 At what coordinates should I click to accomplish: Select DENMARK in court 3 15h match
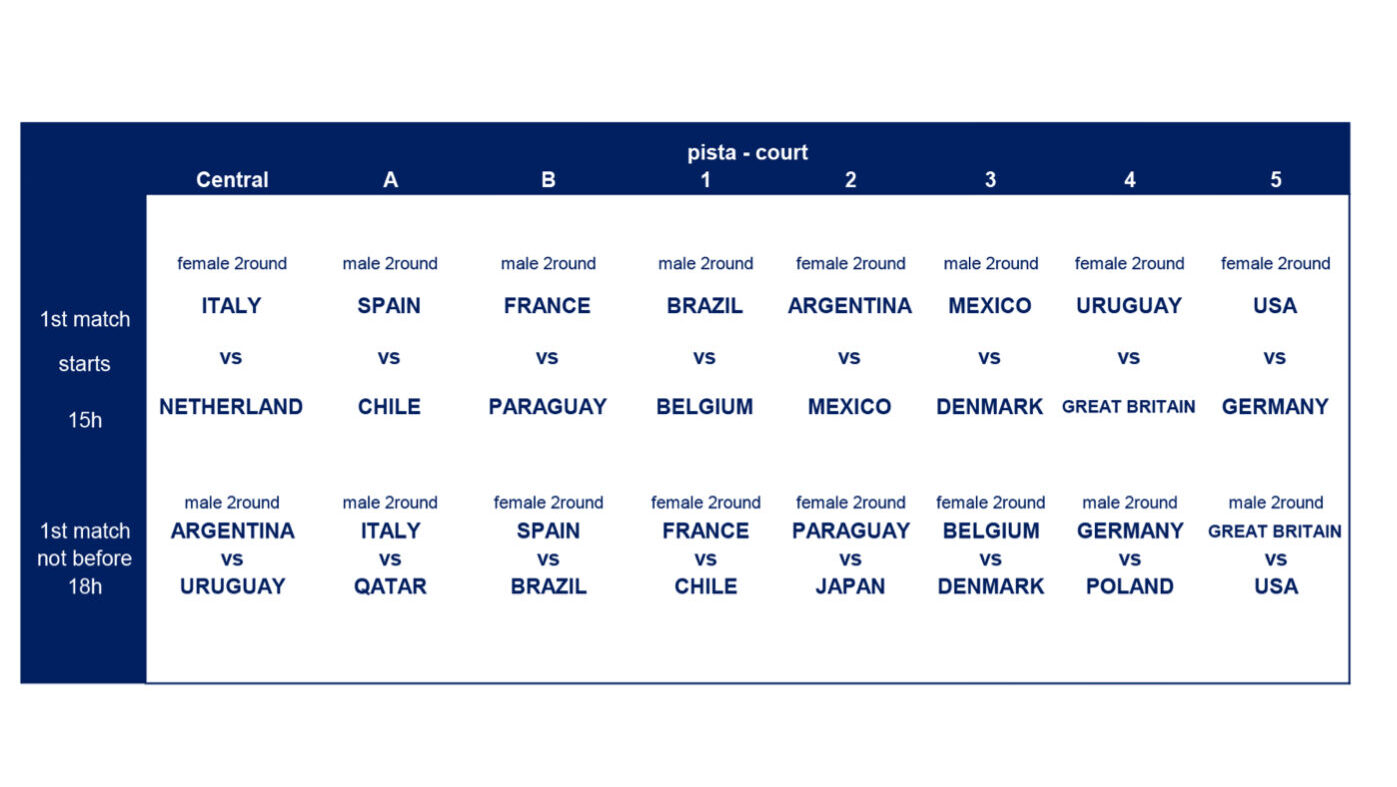click(990, 407)
